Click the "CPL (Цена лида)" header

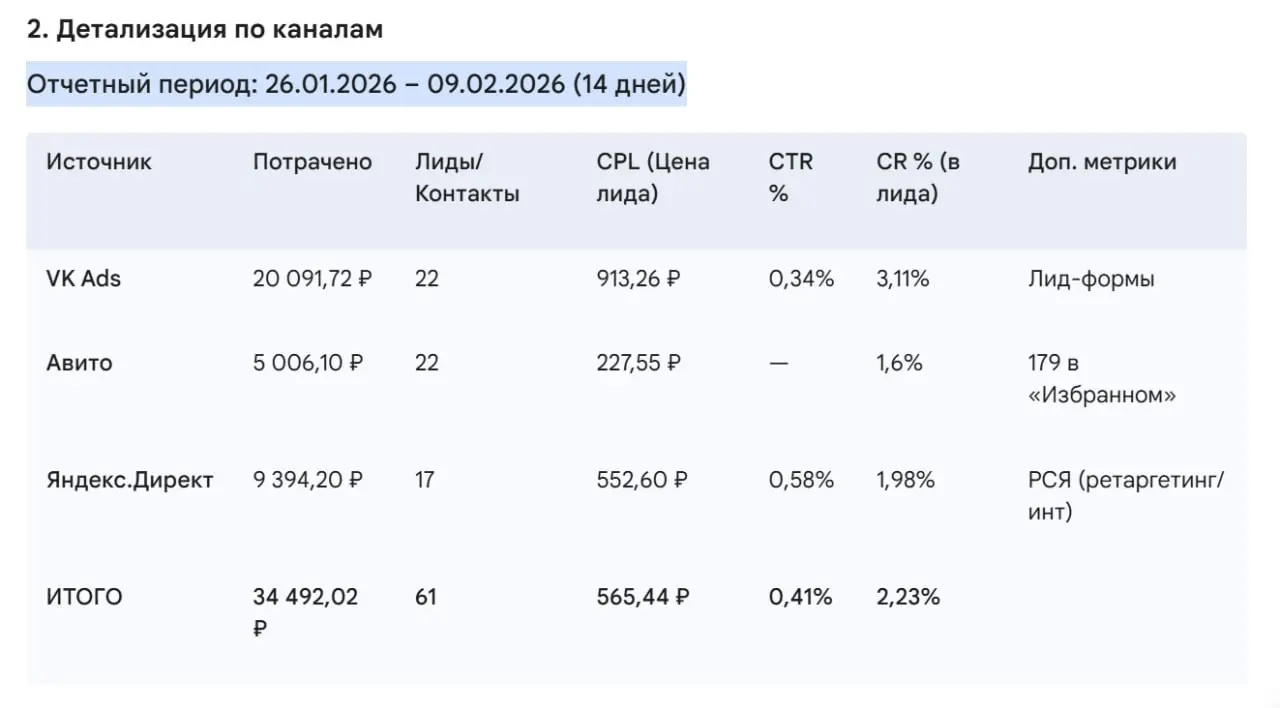point(653,178)
